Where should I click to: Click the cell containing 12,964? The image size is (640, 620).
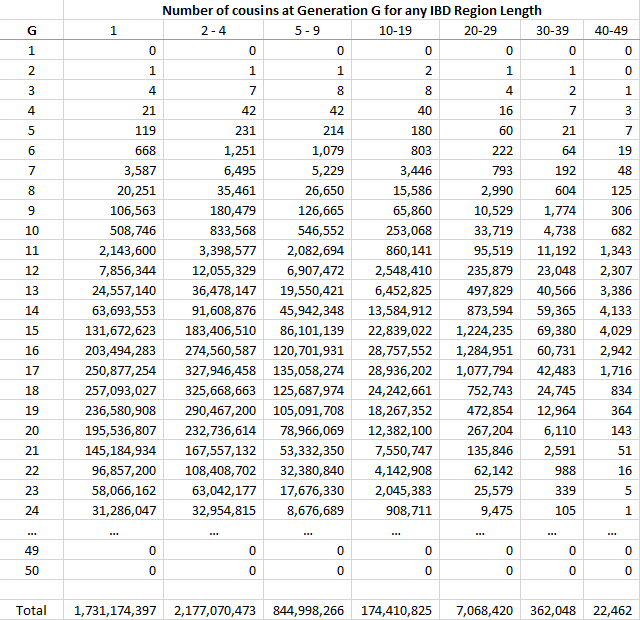(552, 410)
